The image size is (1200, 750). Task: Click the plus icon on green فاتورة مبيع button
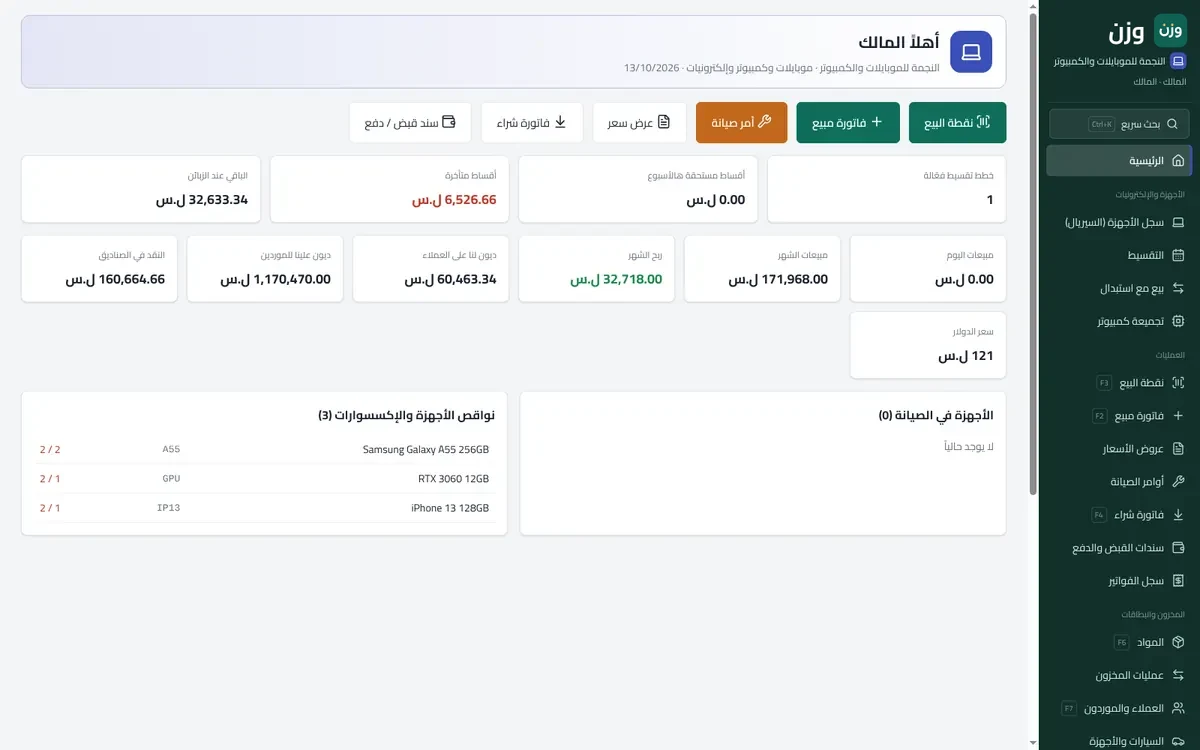coord(877,122)
